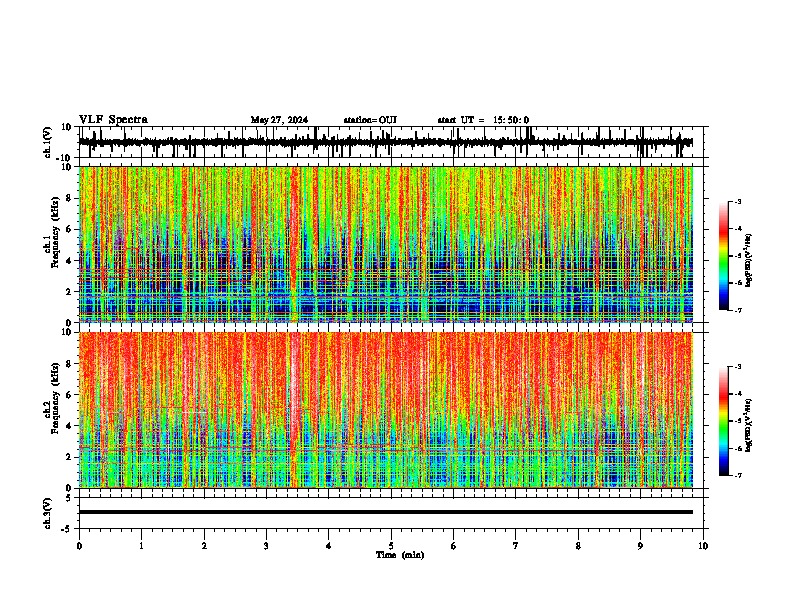The image size is (792, 612).
Task: Click the ch.1 color scale bar
Action: (x=724, y=256)
